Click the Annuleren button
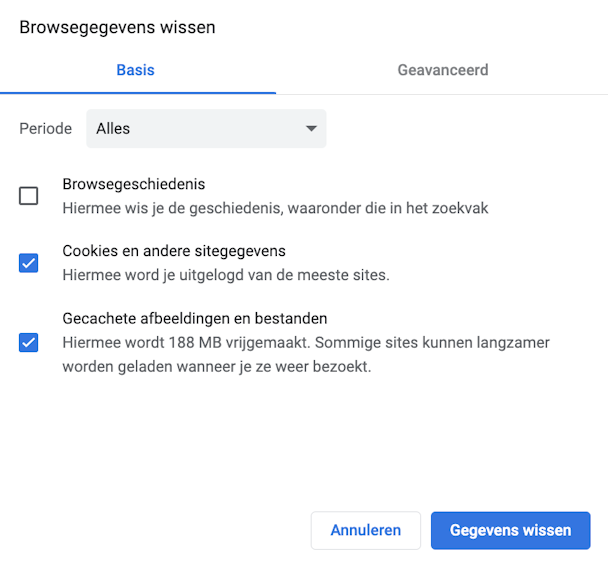The image size is (608, 564). pos(366,530)
